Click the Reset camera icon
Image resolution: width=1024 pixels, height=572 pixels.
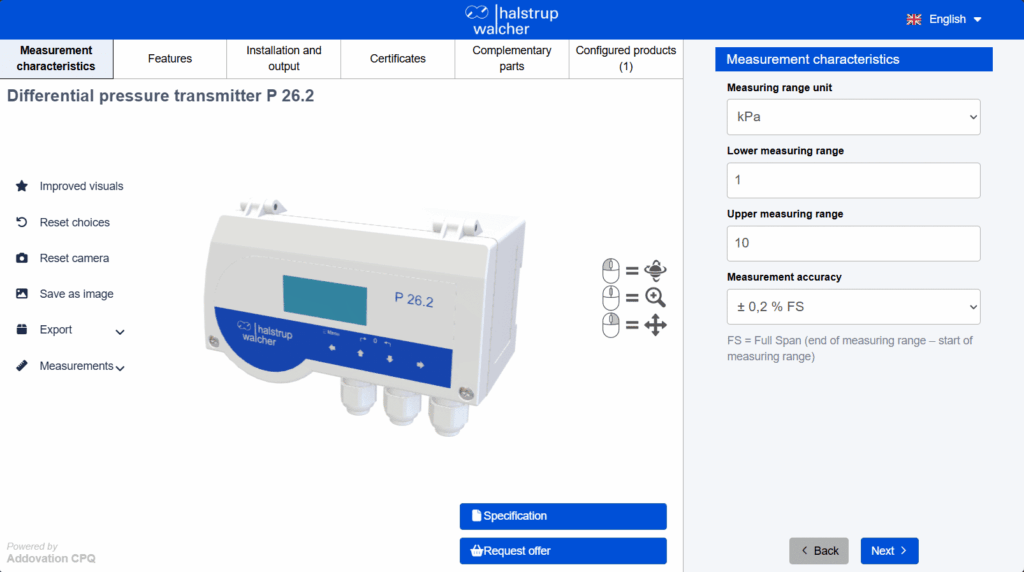[x=22, y=258]
